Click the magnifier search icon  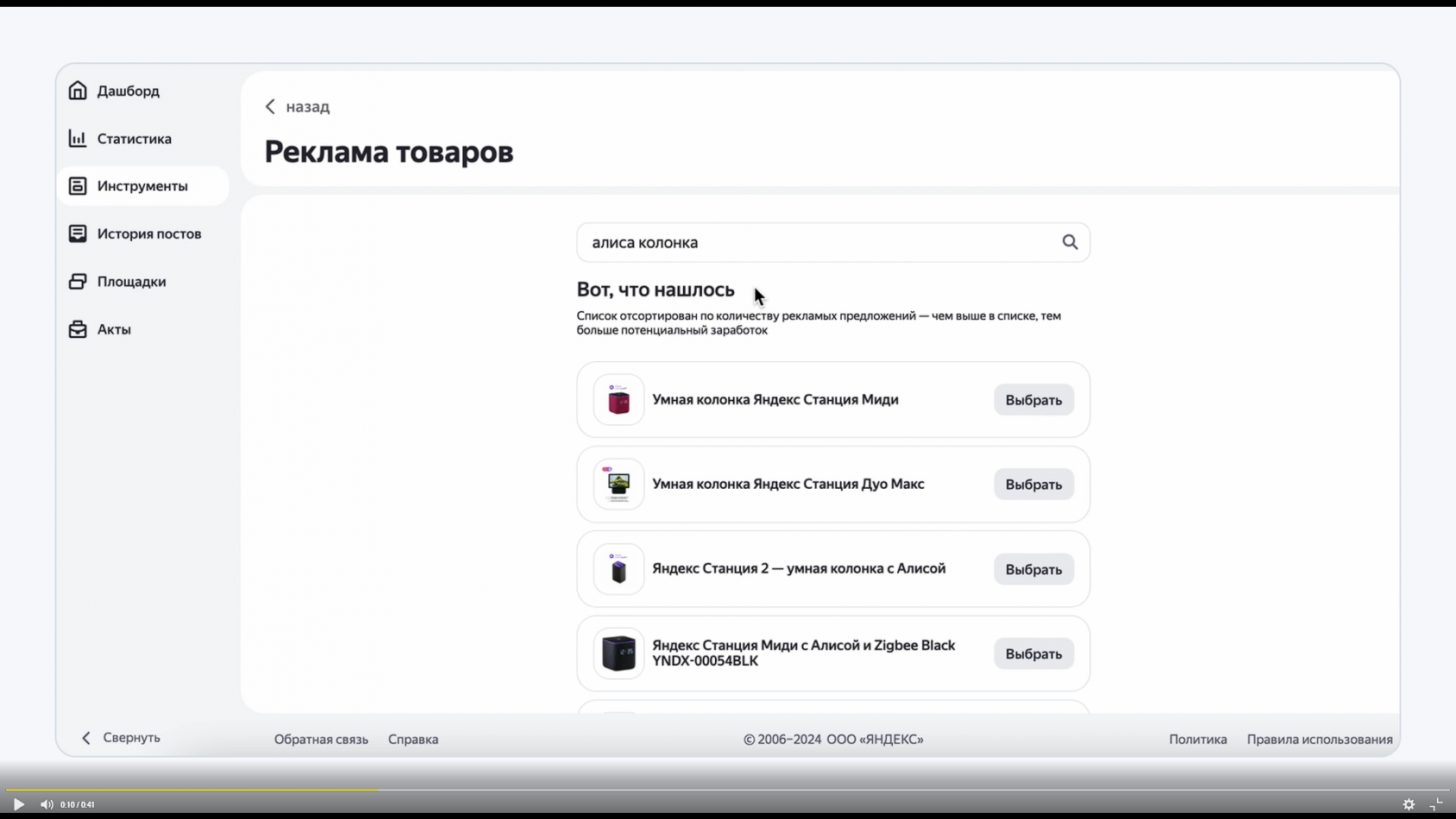(x=1070, y=242)
